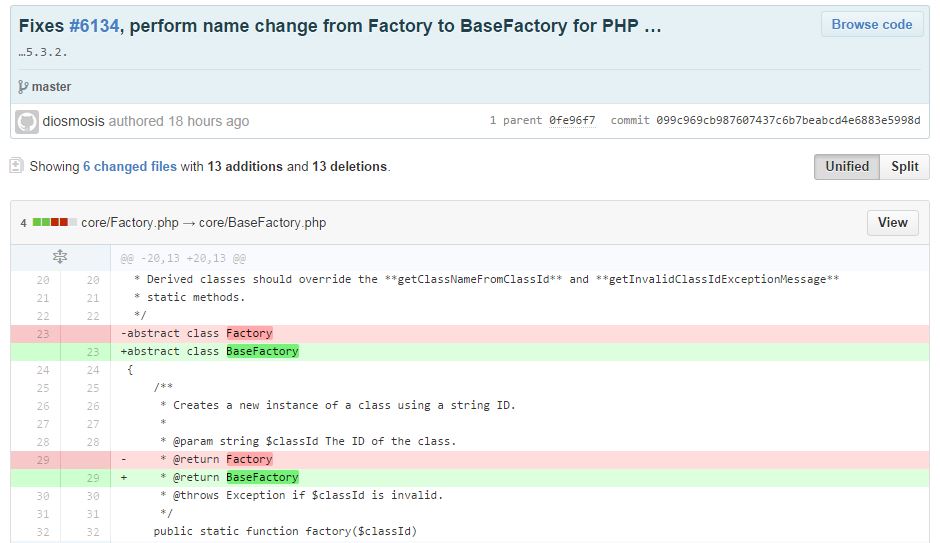Switch the diff to Split view
Viewport: 940px width, 543px height.
point(904,167)
